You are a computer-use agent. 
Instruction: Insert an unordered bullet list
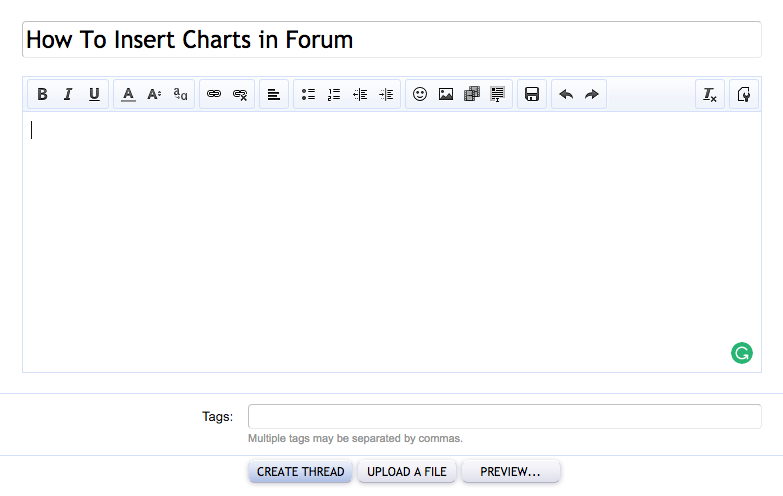pyautogui.click(x=308, y=95)
